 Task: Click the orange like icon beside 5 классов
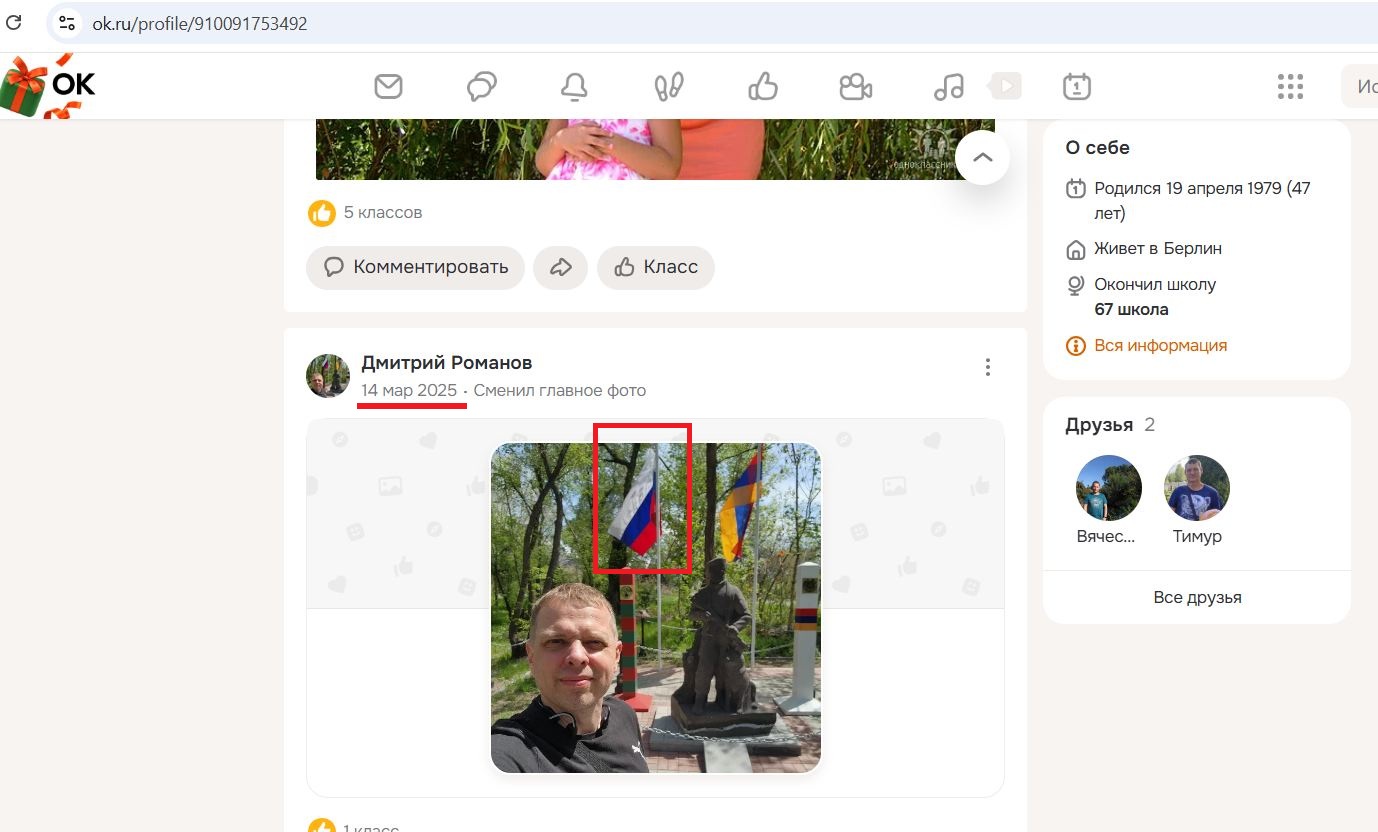[x=322, y=212]
